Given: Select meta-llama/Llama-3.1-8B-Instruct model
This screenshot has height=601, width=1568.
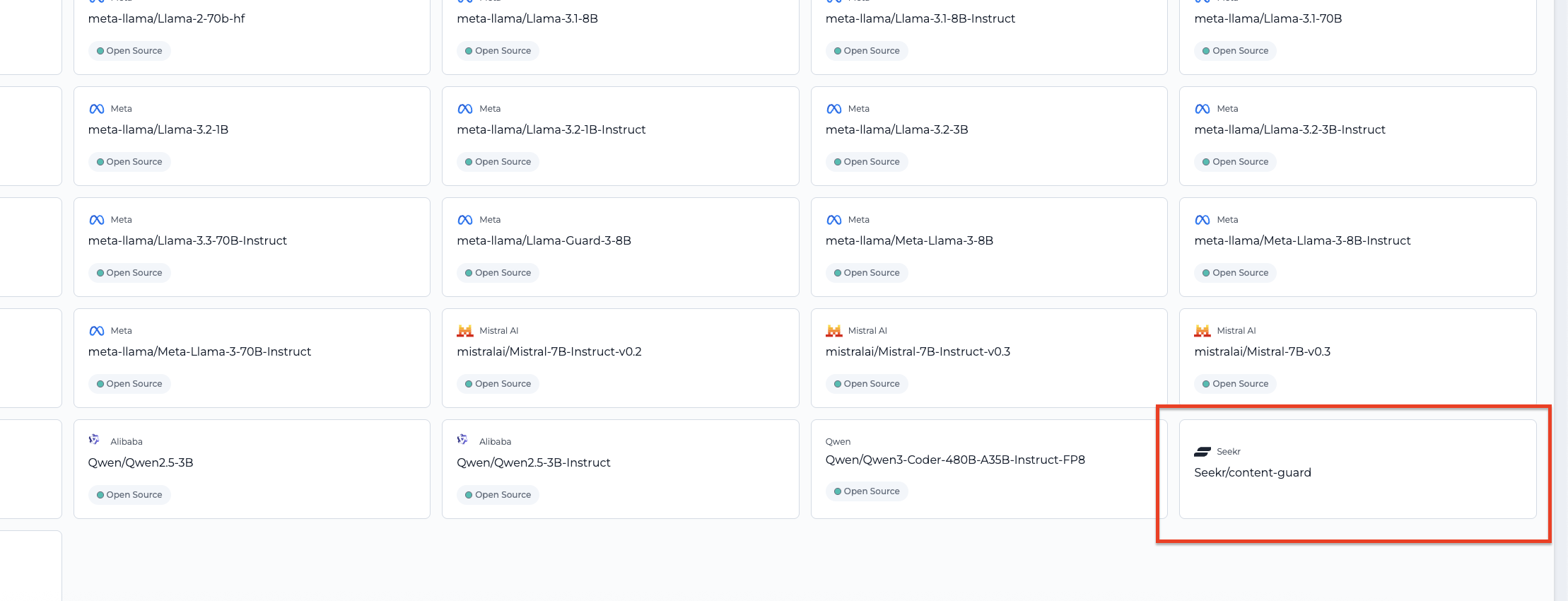Looking at the screenshot, I should pos(920,18).
